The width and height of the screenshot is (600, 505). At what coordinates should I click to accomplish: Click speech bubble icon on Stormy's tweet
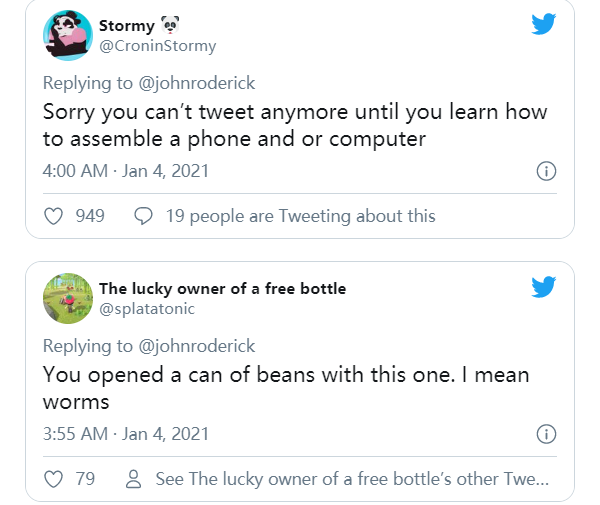point(143,216)
